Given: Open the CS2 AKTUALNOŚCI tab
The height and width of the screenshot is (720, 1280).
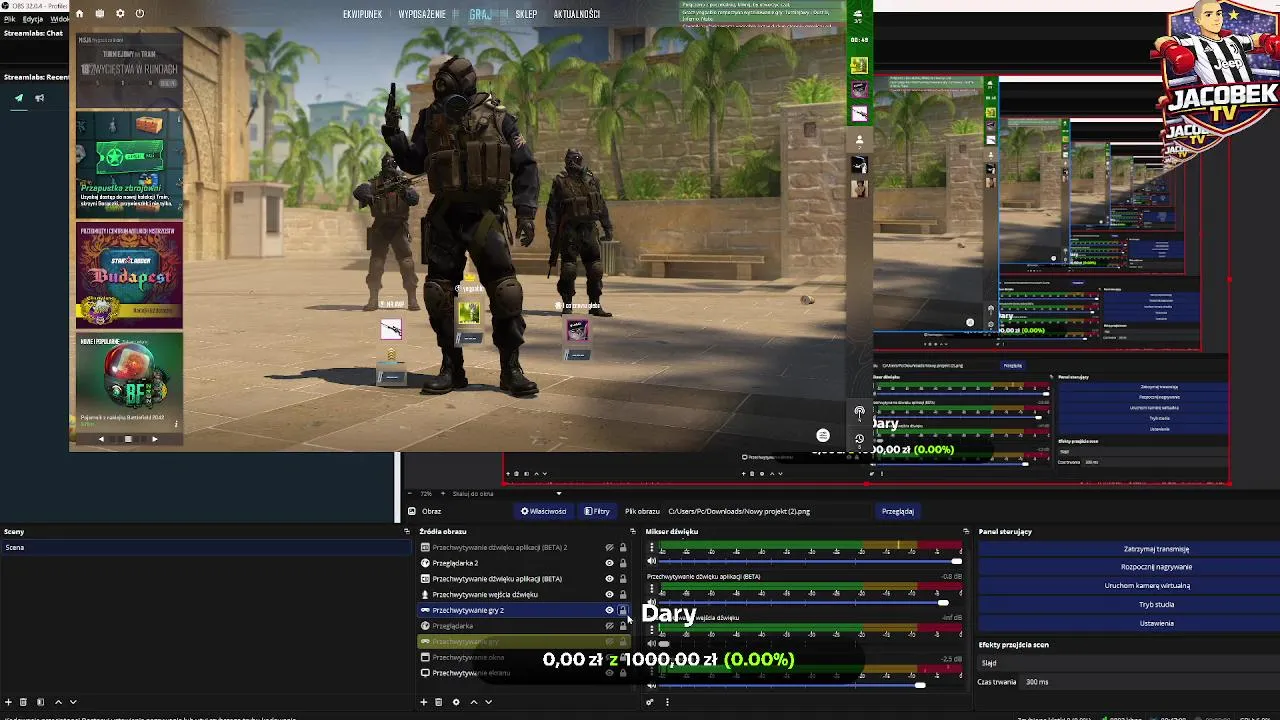Looking at the screenshot, I should click(577, 14).
